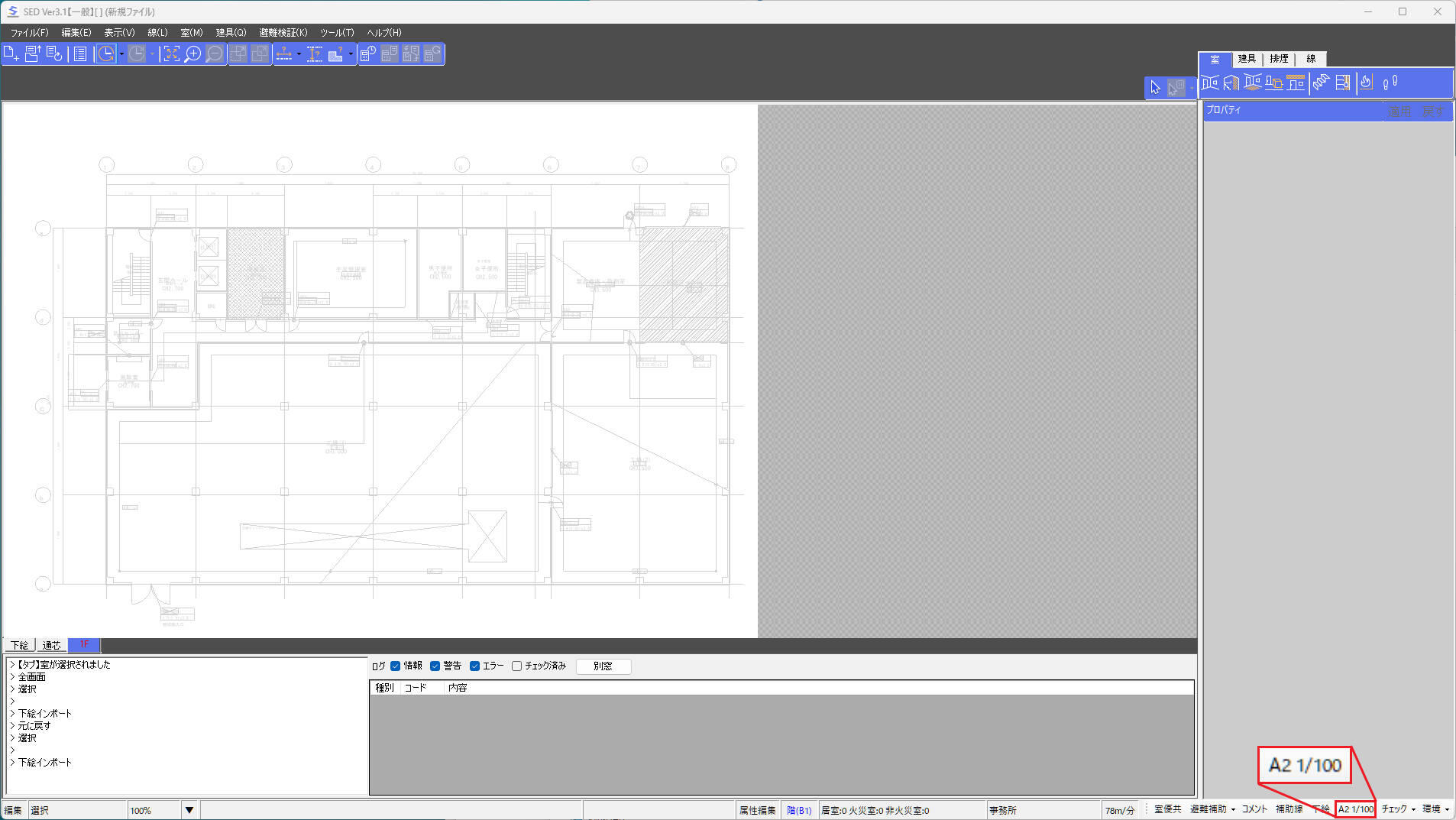Open the 避難検証(K) menu

283,32
